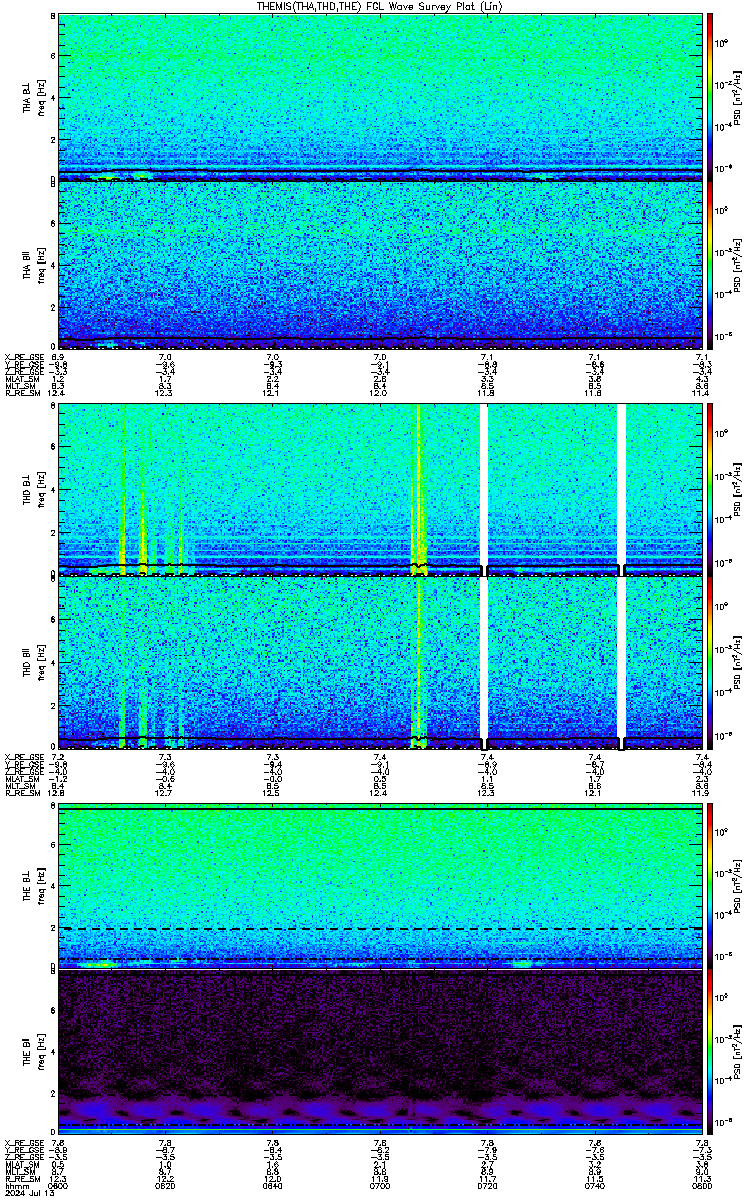Click the "X_RE_GSE" row label under the THA panels
This screenshot has height=1200, width=750.
22,357
